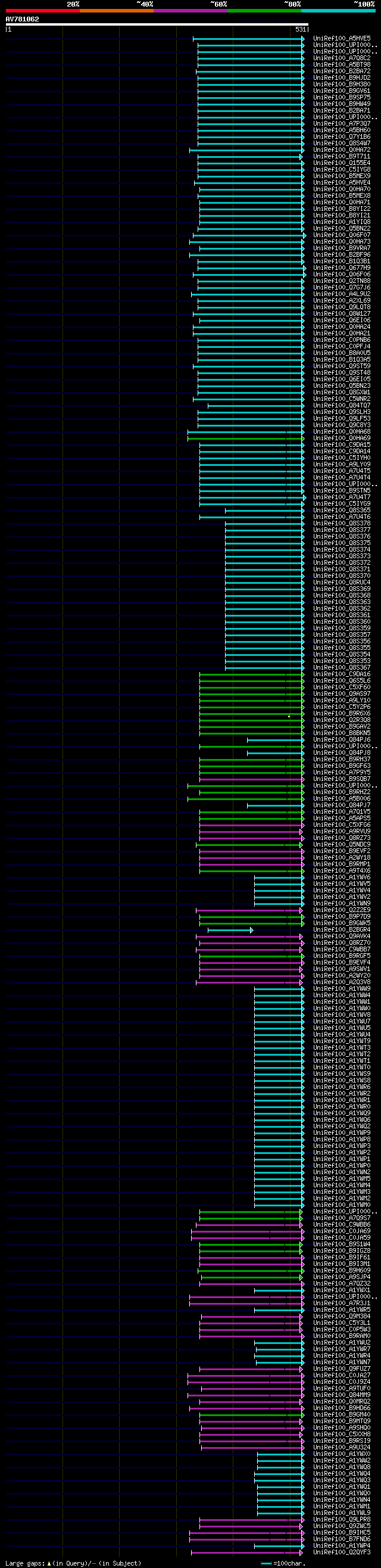The height and width of the screenshot is (1568, 381).
Task: Select hit UniRef100_C9DA16
Action: [x=342, y=674]
